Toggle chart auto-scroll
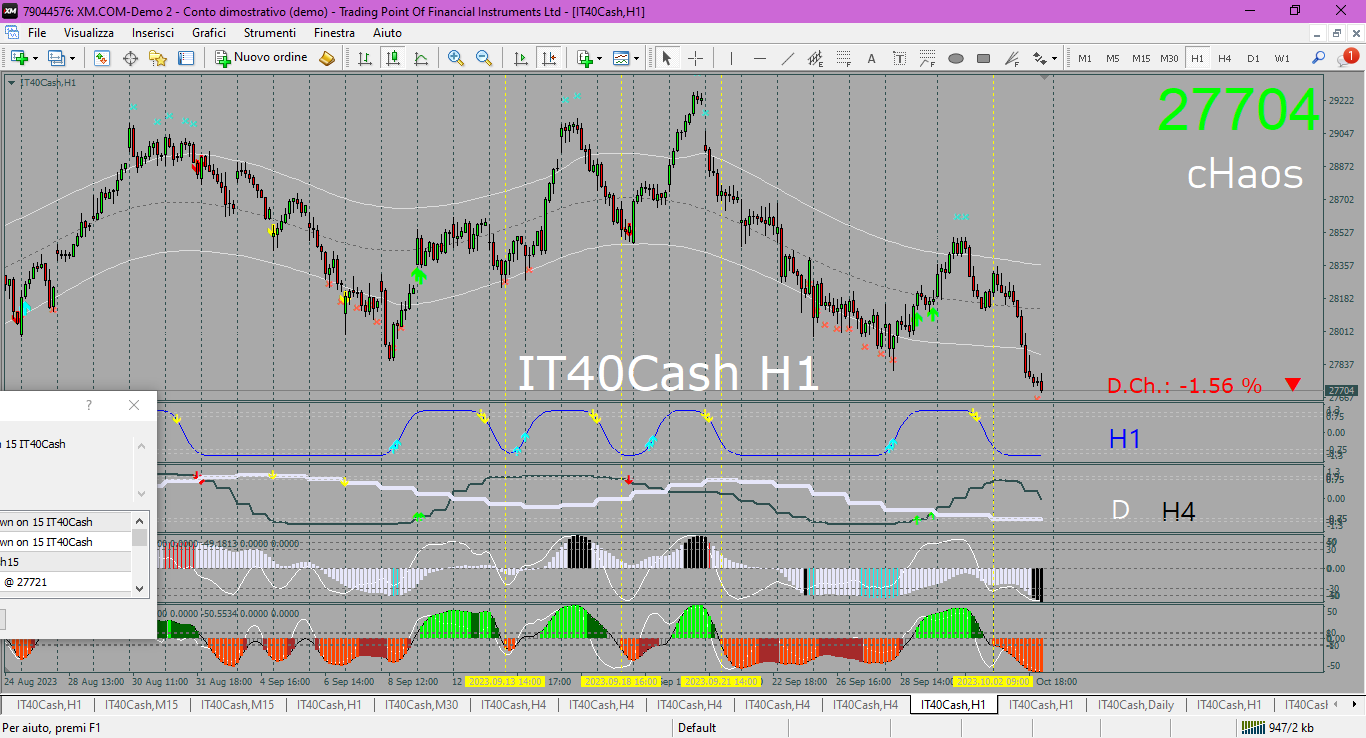Screen dimensions: 1366x738 click(x=520, y=58)
